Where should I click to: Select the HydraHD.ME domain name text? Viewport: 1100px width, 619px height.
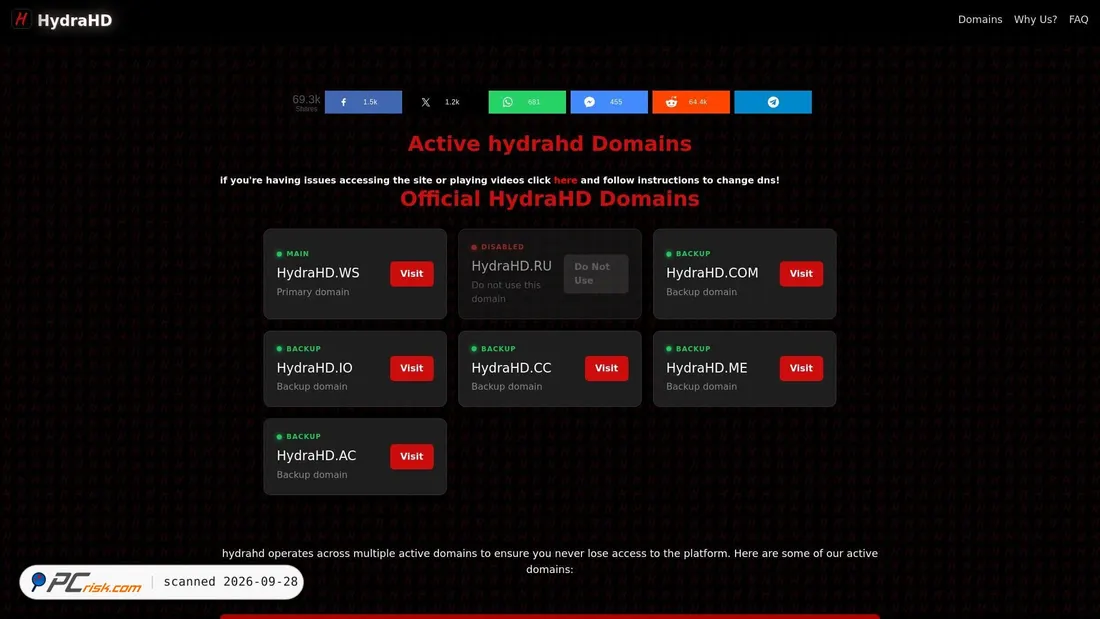click(x=706, y=368)
